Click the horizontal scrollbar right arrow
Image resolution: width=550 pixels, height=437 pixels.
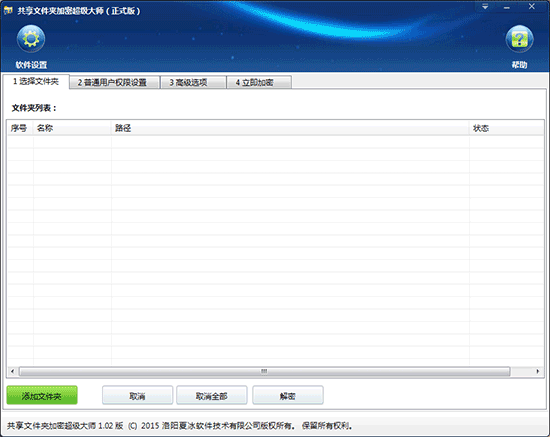[x=538, y=371]
